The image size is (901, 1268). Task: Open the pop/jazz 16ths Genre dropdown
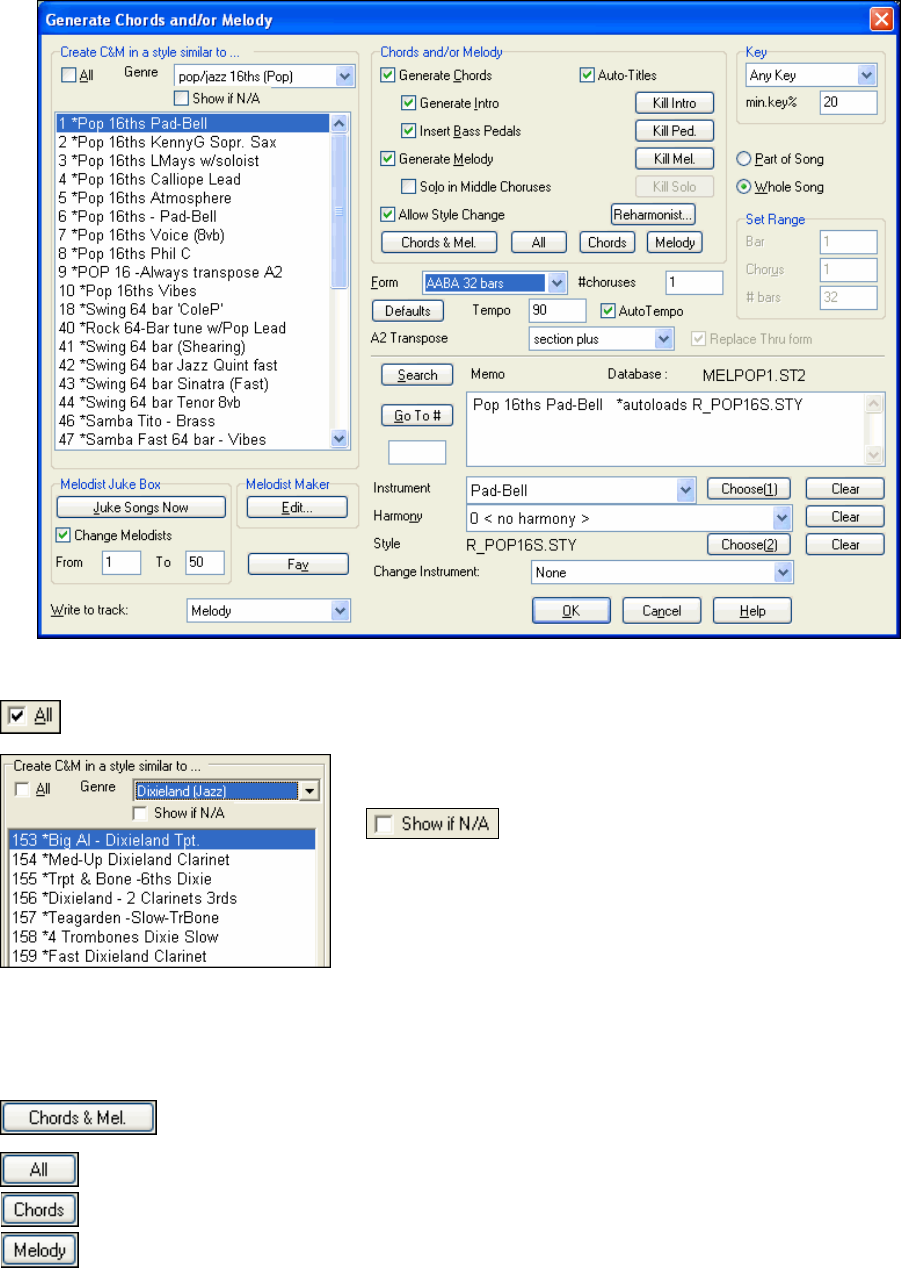(x=345, y=76)
